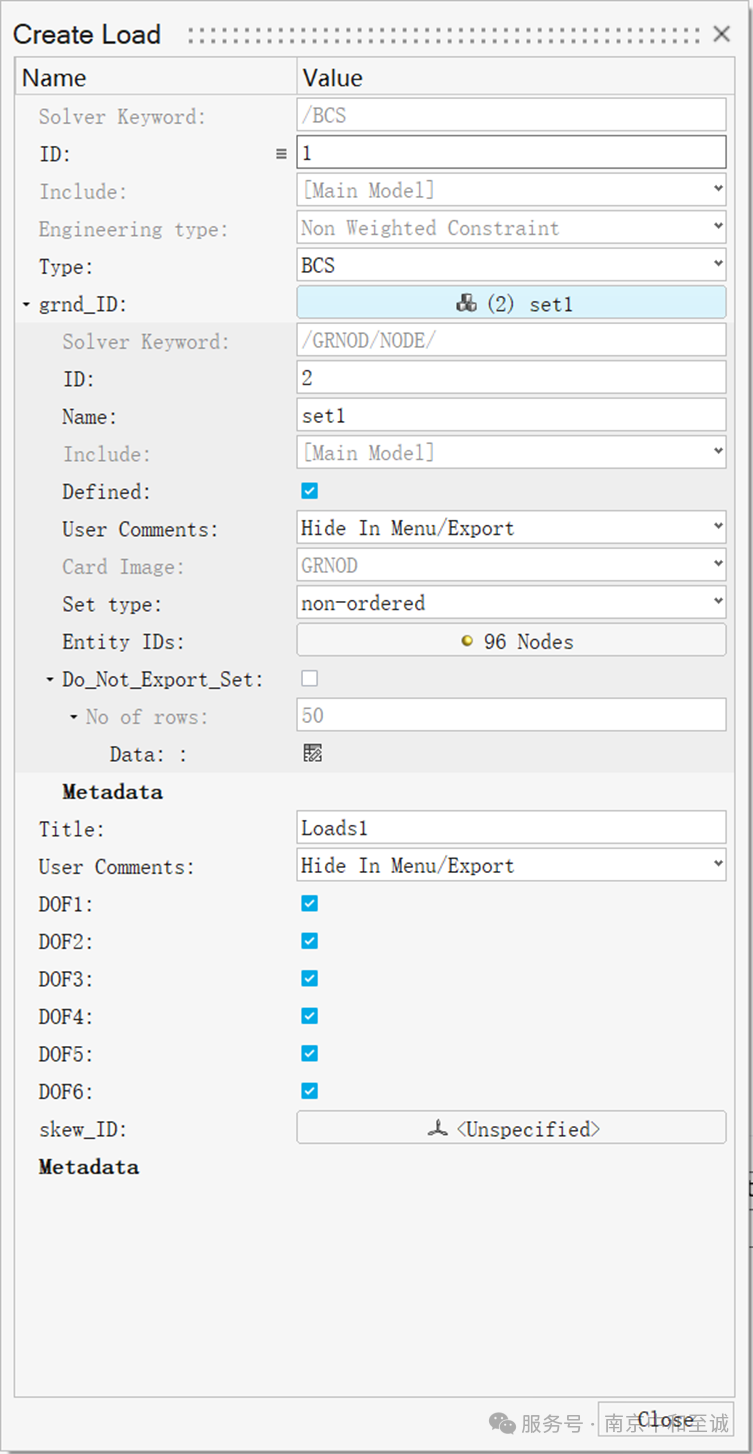Click the top ID input field containing 1
753x1454 pixels.
coord(512,152)
